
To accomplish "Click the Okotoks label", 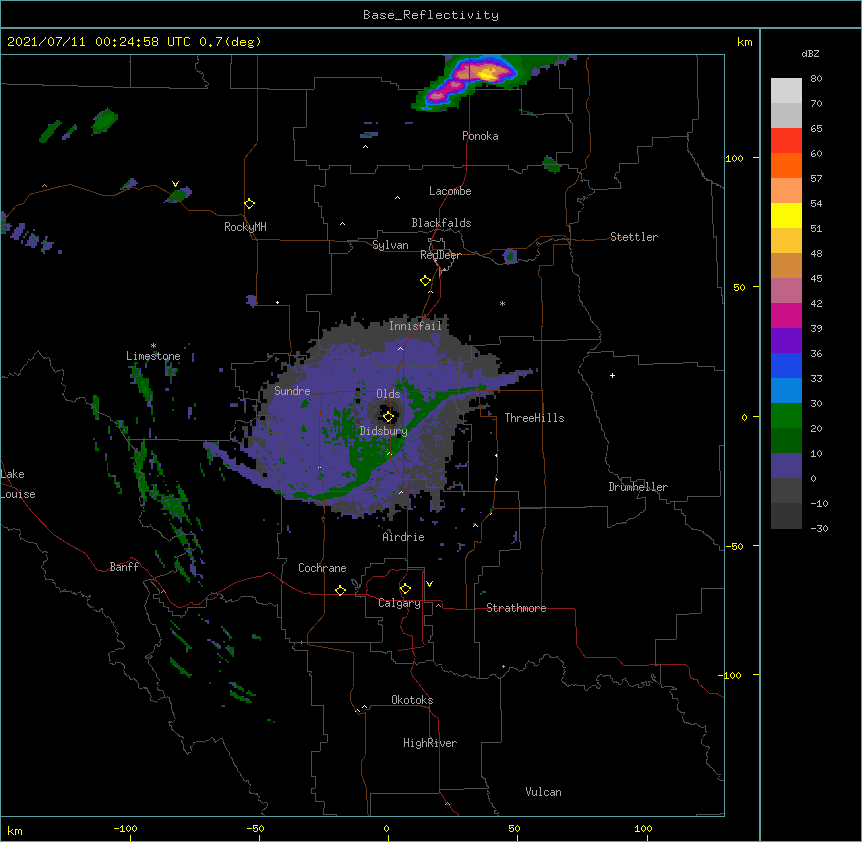I will pyautogui.click(x=412, y=700).
